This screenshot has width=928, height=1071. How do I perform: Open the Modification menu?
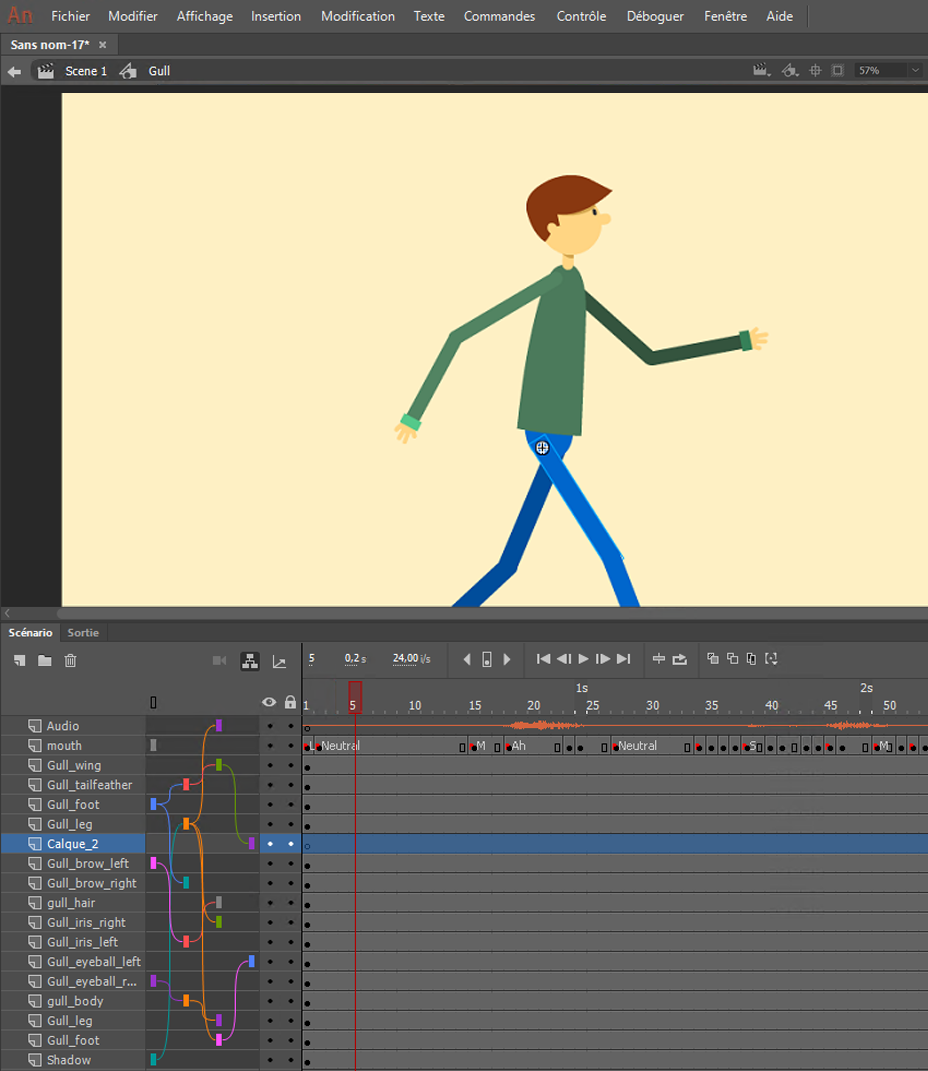[x=357, y=16]
